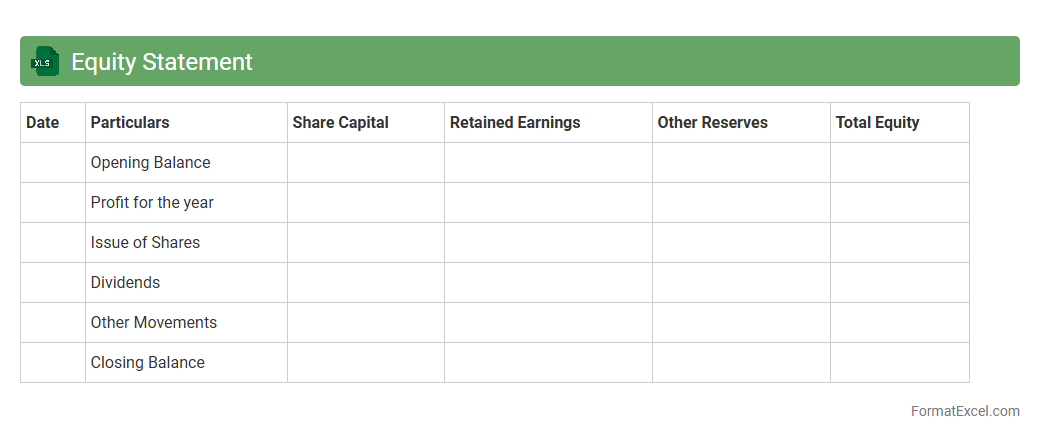
Task: Click the Equity Statement title text
Action: pyautogui.click(x=161, y=62)
